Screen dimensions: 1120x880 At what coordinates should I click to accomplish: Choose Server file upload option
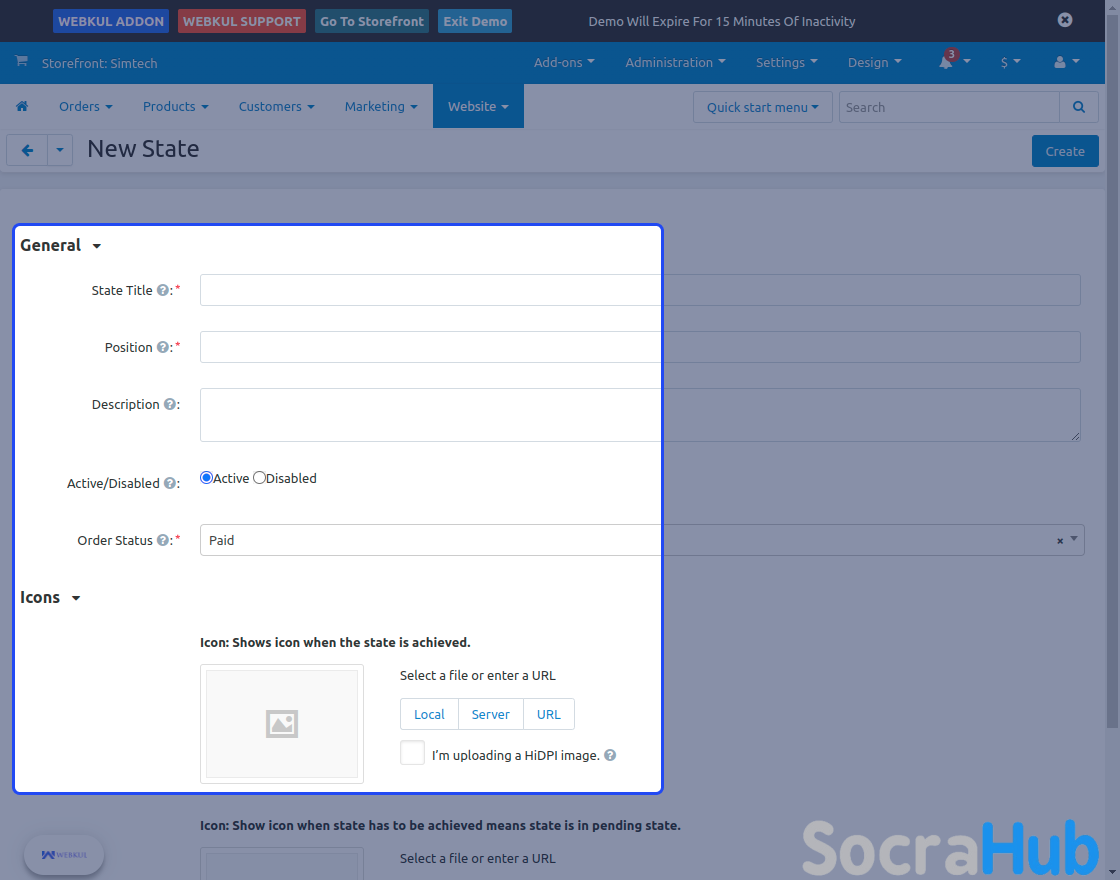(491, 714)
